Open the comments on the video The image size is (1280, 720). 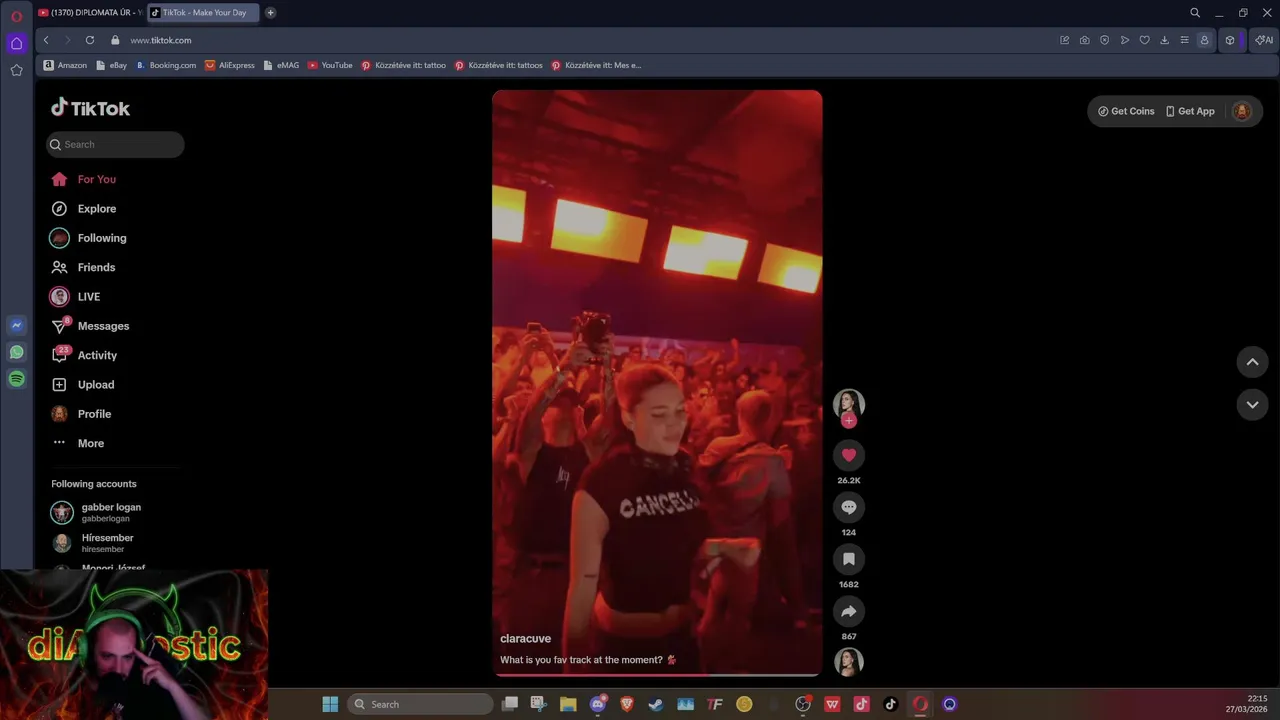[849, 507]
